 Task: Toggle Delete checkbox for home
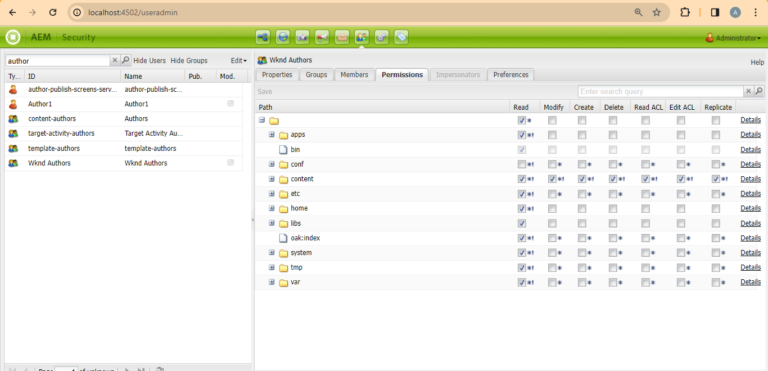[613, 209]
